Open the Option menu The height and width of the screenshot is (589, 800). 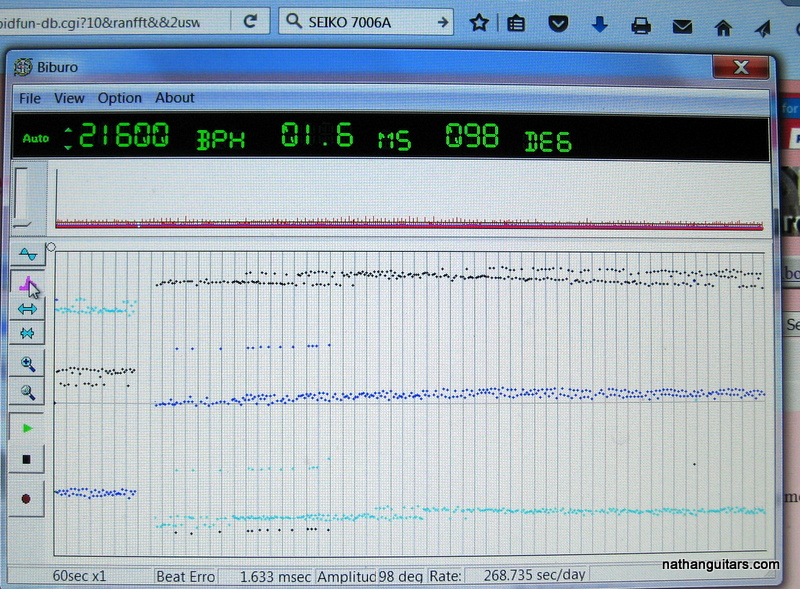[x=119, y=98]
